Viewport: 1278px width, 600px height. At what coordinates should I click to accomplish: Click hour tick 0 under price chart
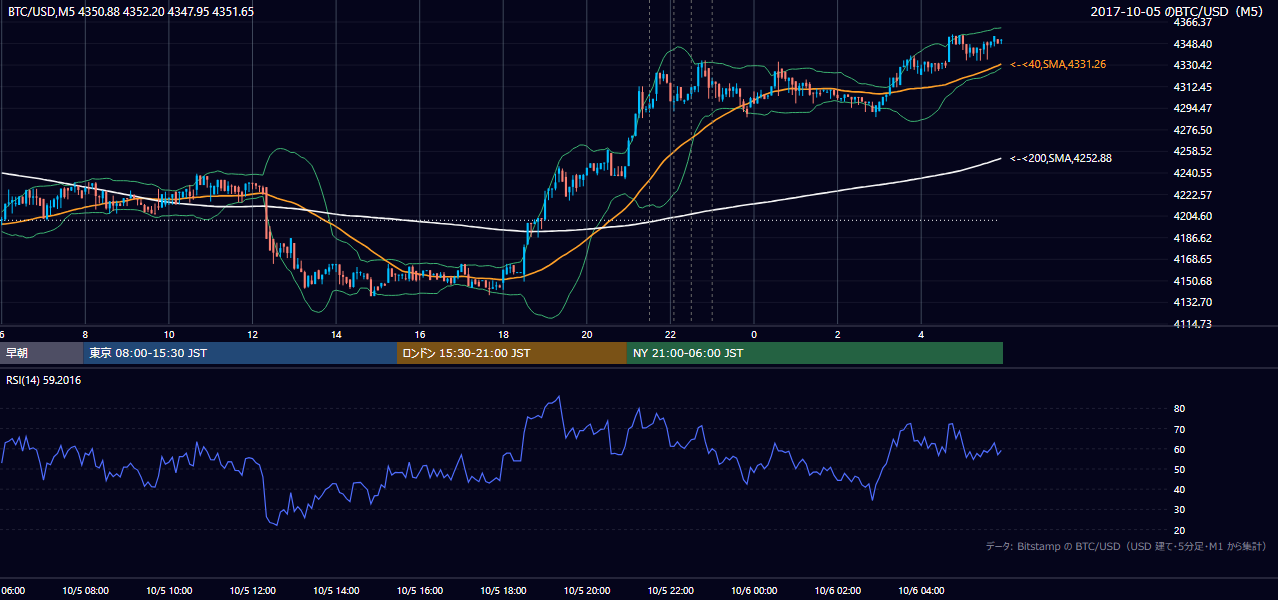(x=754, y=334)
